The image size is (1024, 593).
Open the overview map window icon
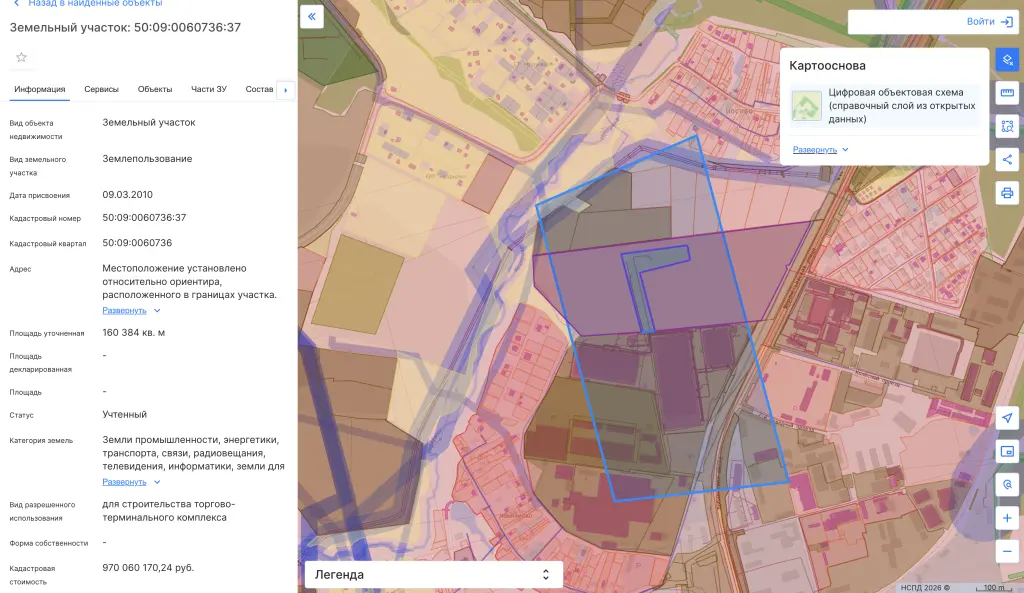1007,451
